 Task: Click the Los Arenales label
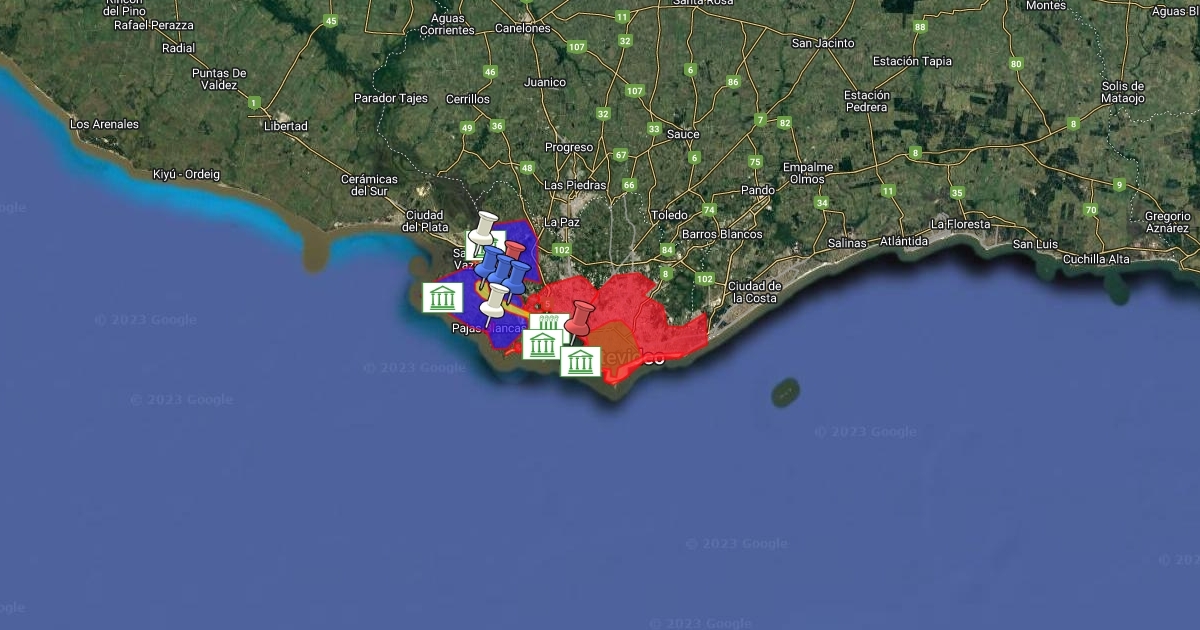click(x=104, y=124)
